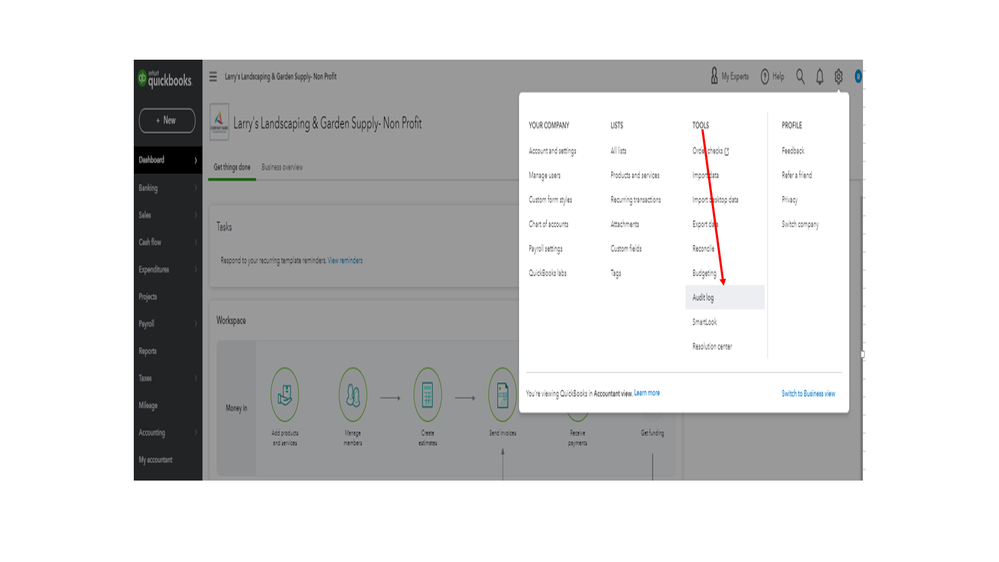999x562 pixels.
Task: Select Refer a friend
Action: pos(797,175)
